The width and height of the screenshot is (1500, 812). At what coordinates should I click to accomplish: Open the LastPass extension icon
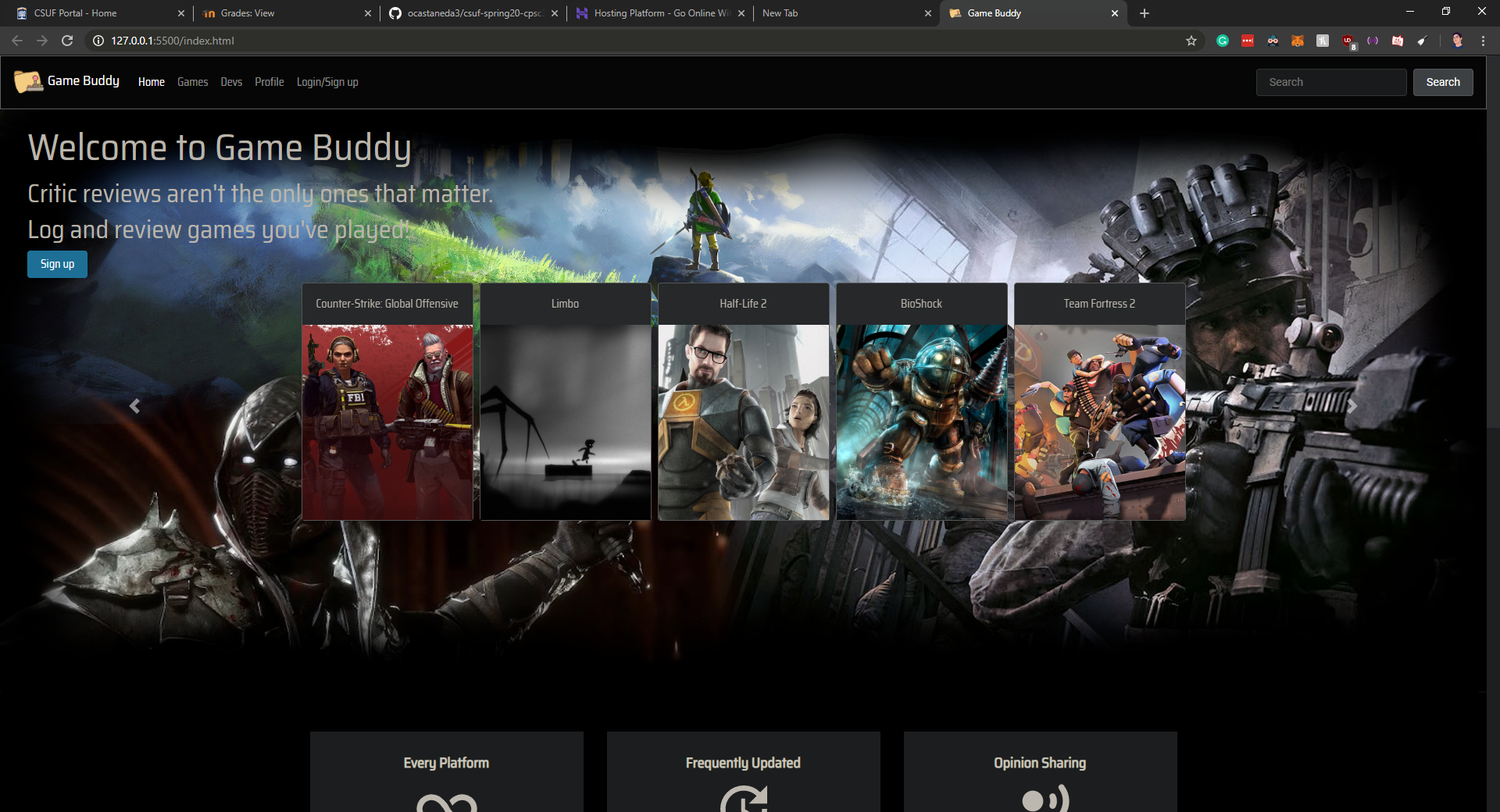click(1248, 41)
